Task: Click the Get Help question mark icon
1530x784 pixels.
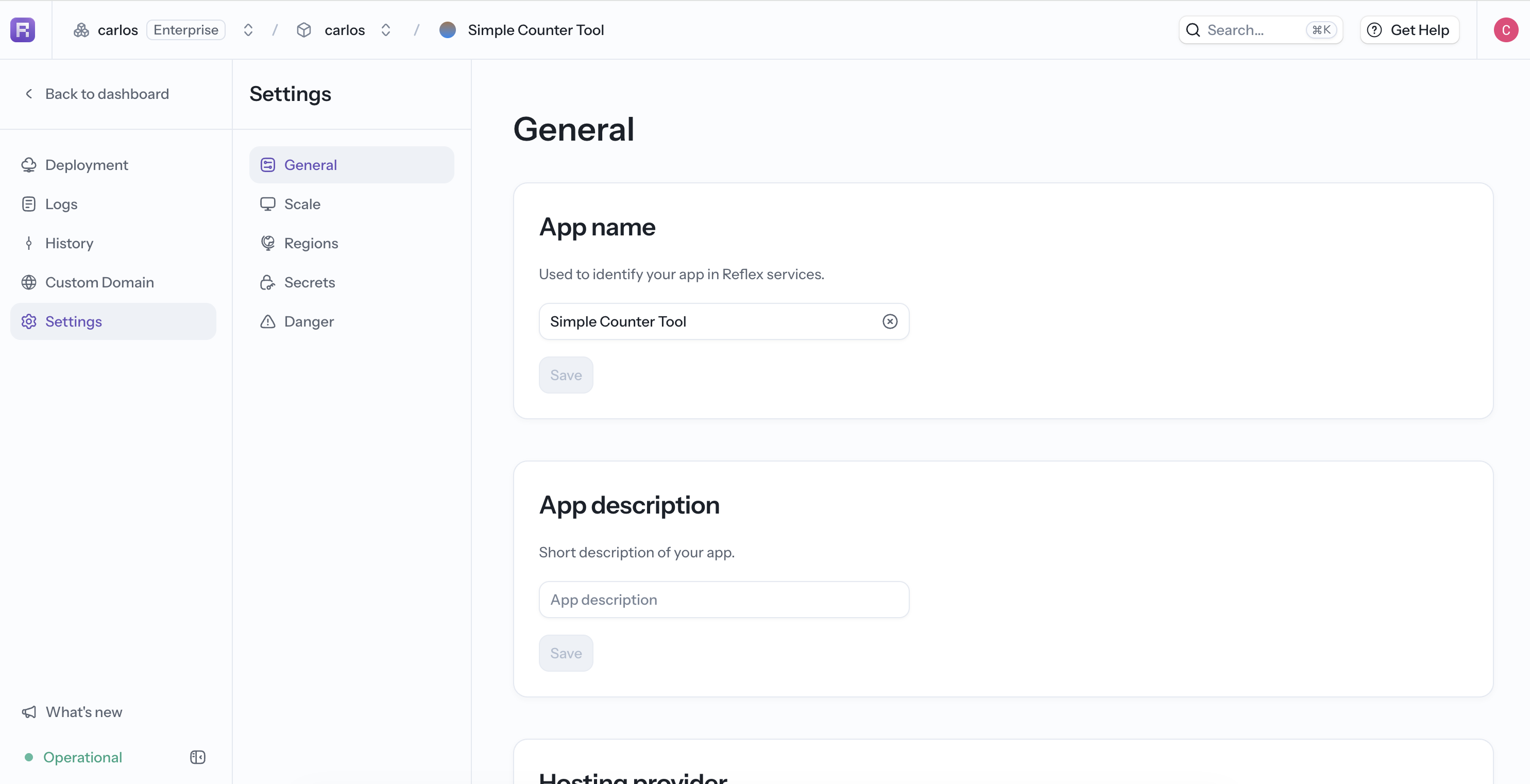Action: tap(1374, 30)
